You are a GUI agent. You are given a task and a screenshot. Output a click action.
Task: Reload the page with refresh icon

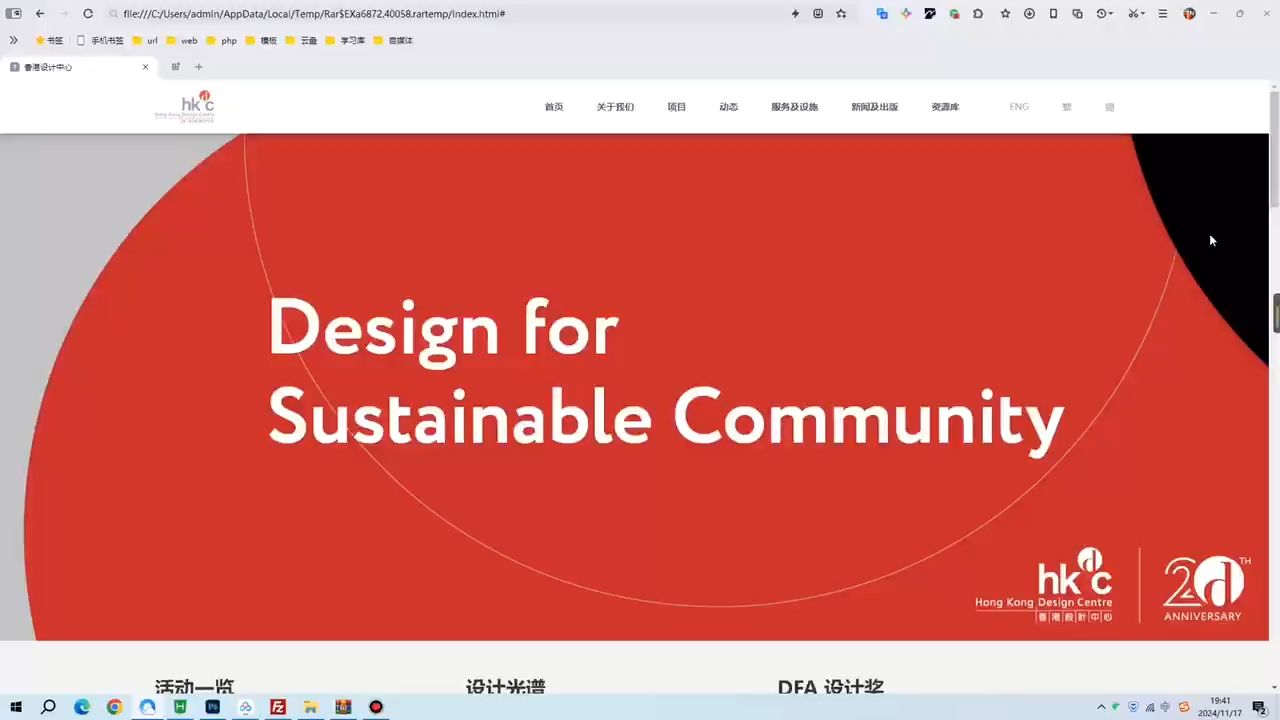pos(88,14)
